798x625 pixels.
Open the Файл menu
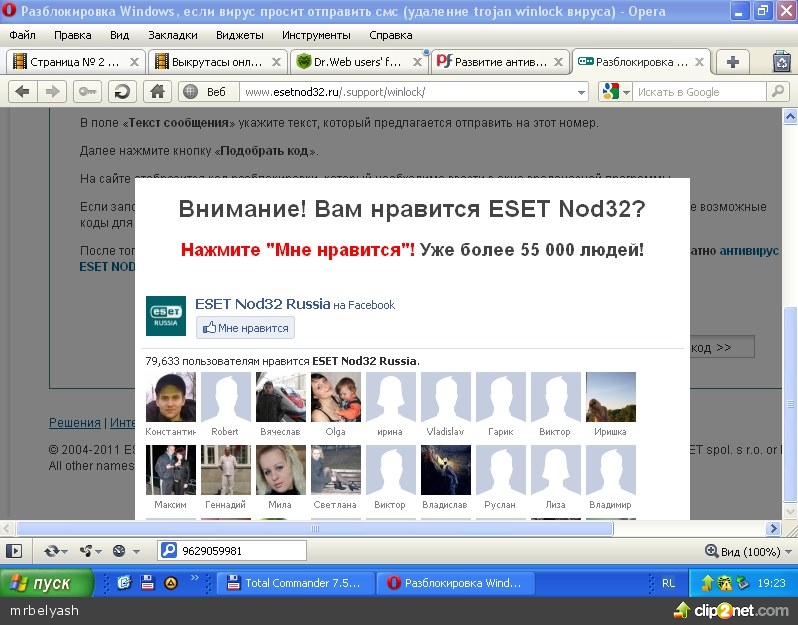[22, 35]
